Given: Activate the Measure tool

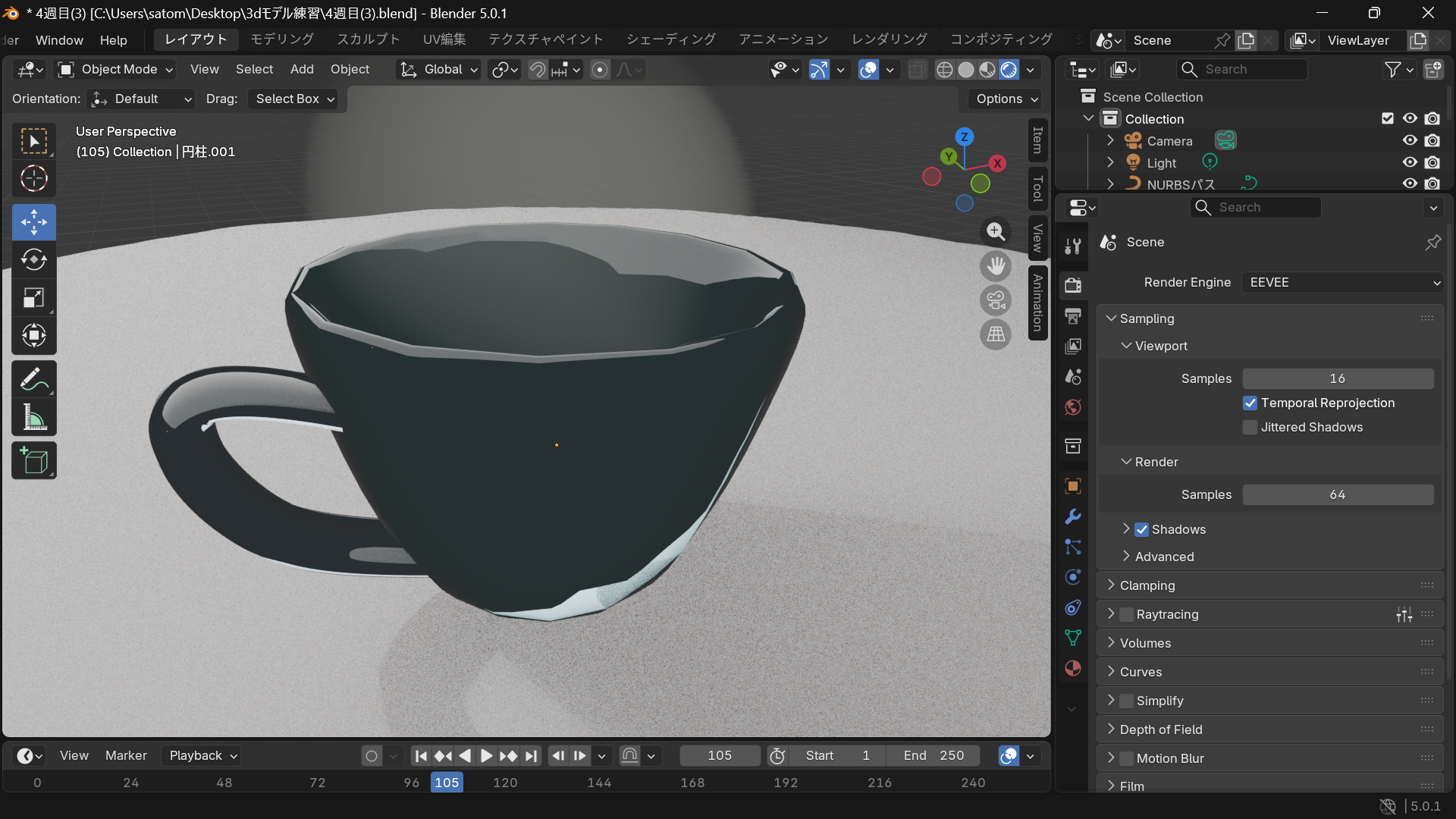Looking at the screenshot, I should coord(34,418).
